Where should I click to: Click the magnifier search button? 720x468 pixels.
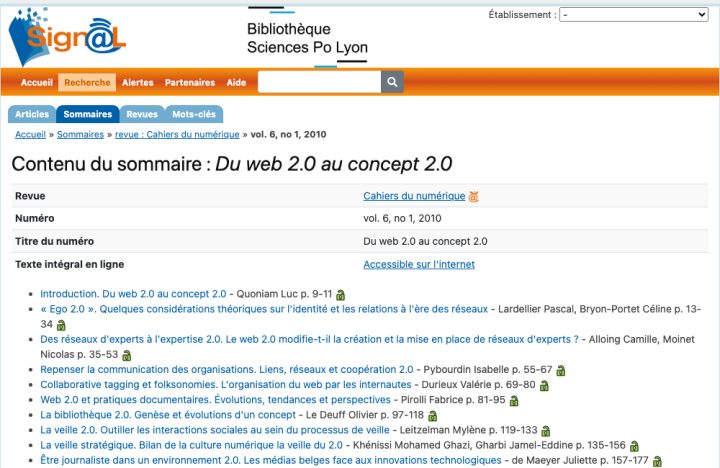point(392,82)
